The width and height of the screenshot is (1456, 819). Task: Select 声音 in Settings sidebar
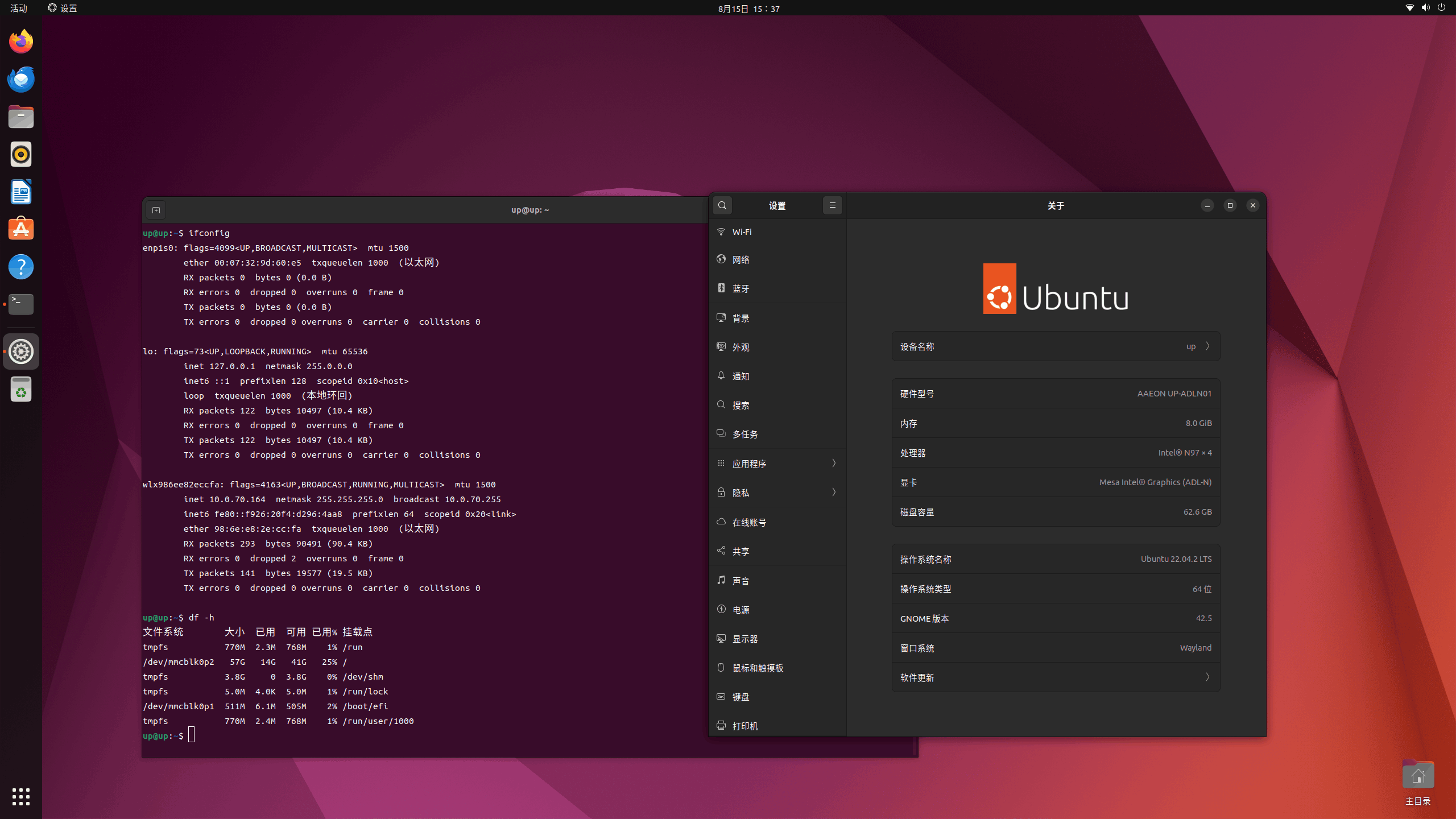pyautogui.click(x=777, y=581)
